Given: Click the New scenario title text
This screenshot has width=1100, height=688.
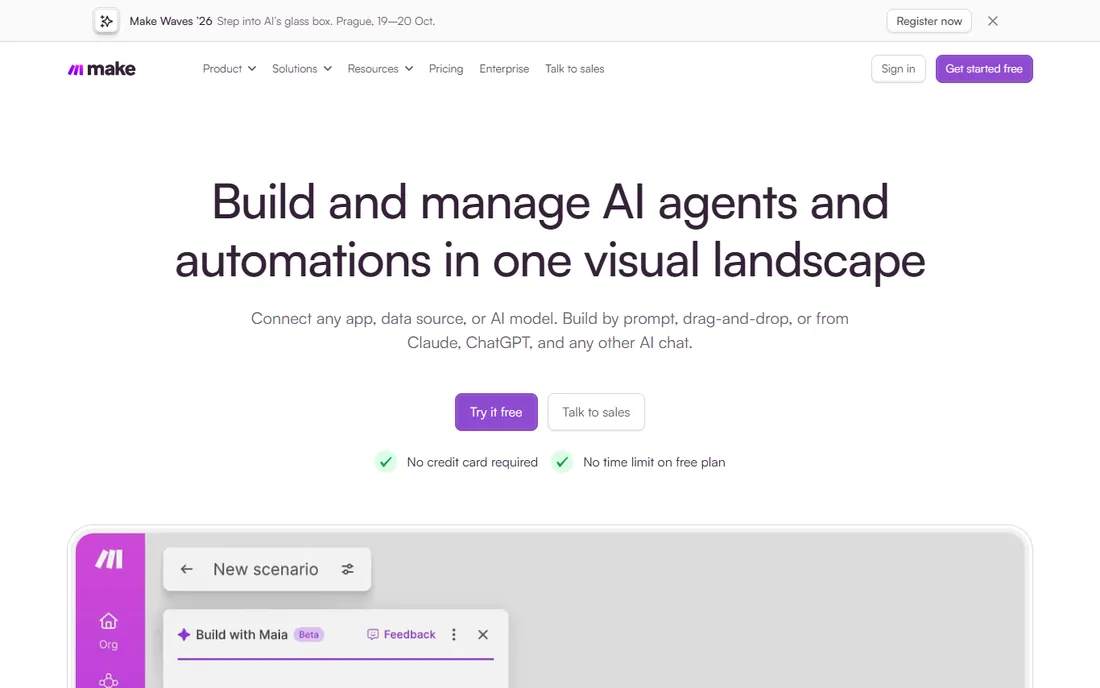Looking at the screenshot, I should (266, 569).
